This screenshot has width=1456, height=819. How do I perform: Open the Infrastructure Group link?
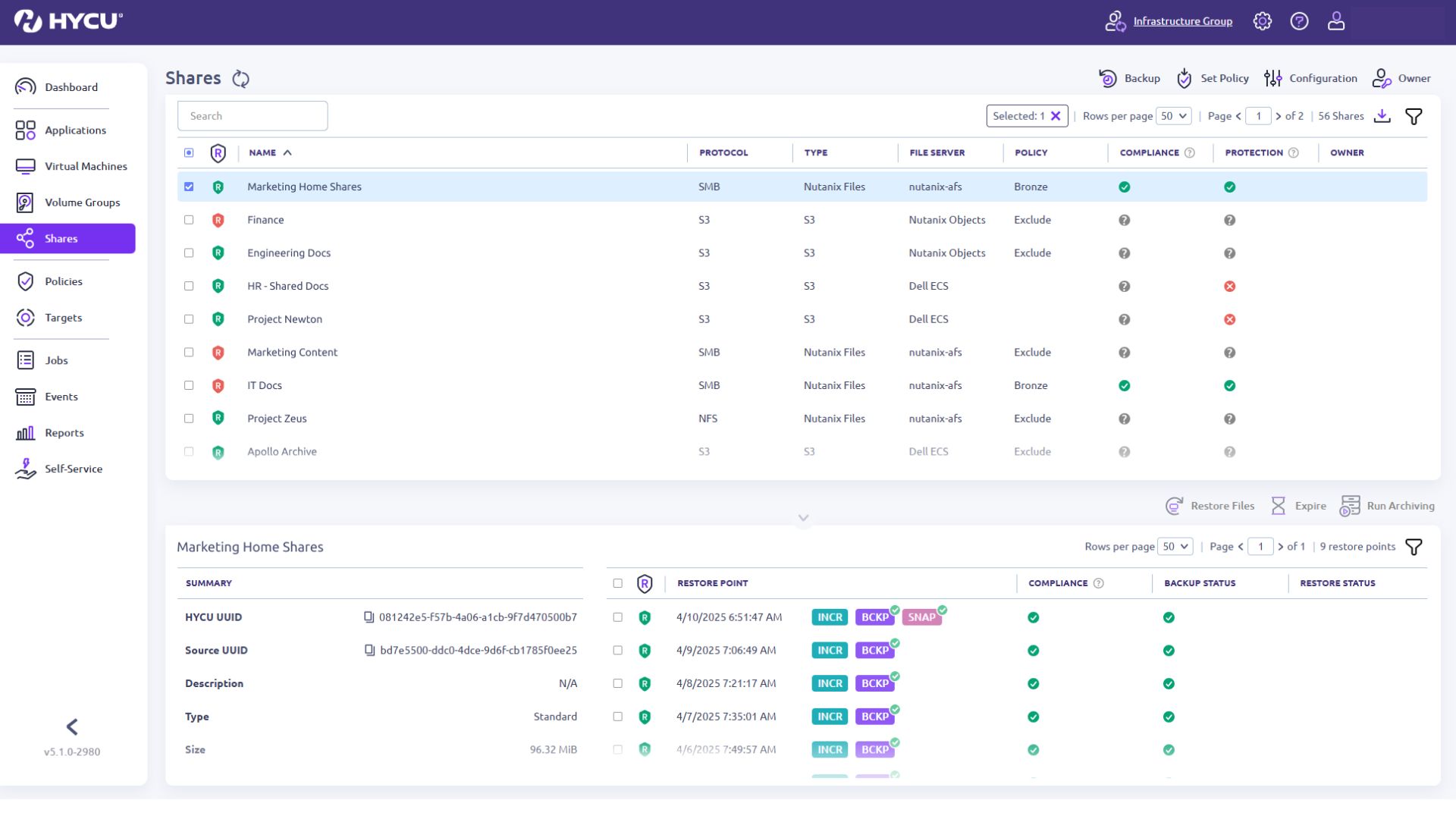[x=1182, y=21]
